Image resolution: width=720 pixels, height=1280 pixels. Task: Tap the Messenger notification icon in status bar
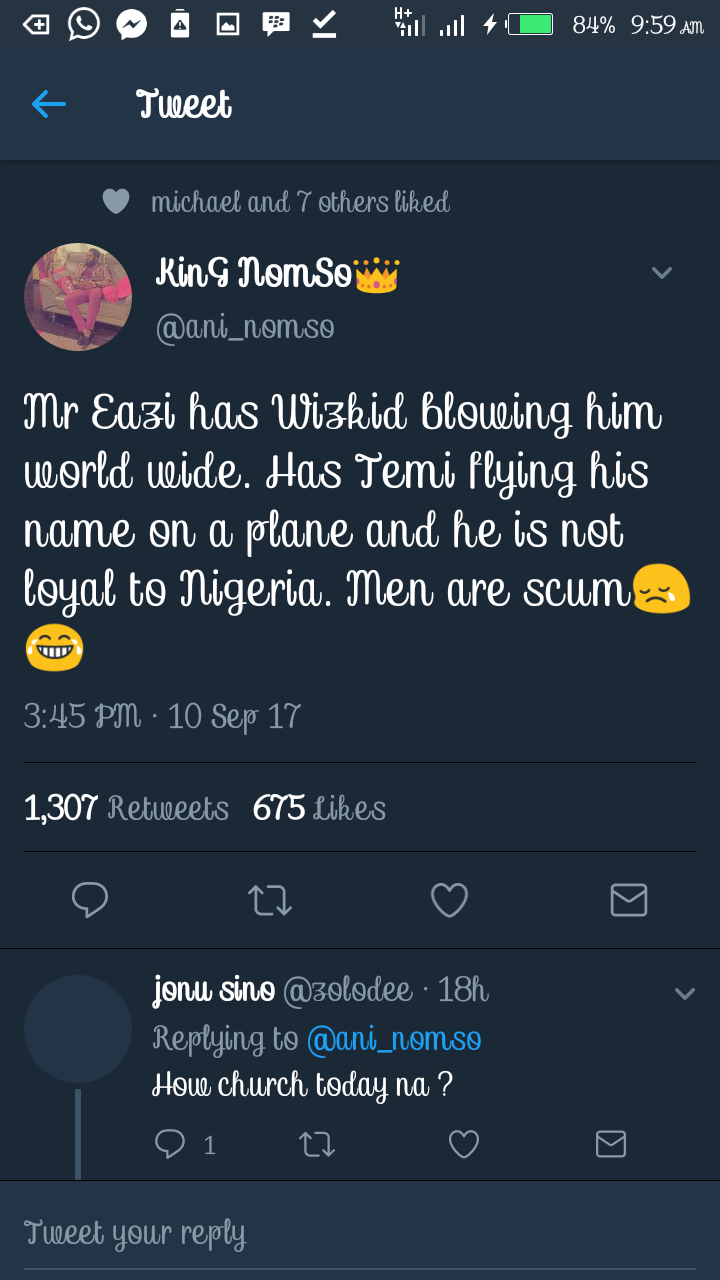(x=132, y=24)
